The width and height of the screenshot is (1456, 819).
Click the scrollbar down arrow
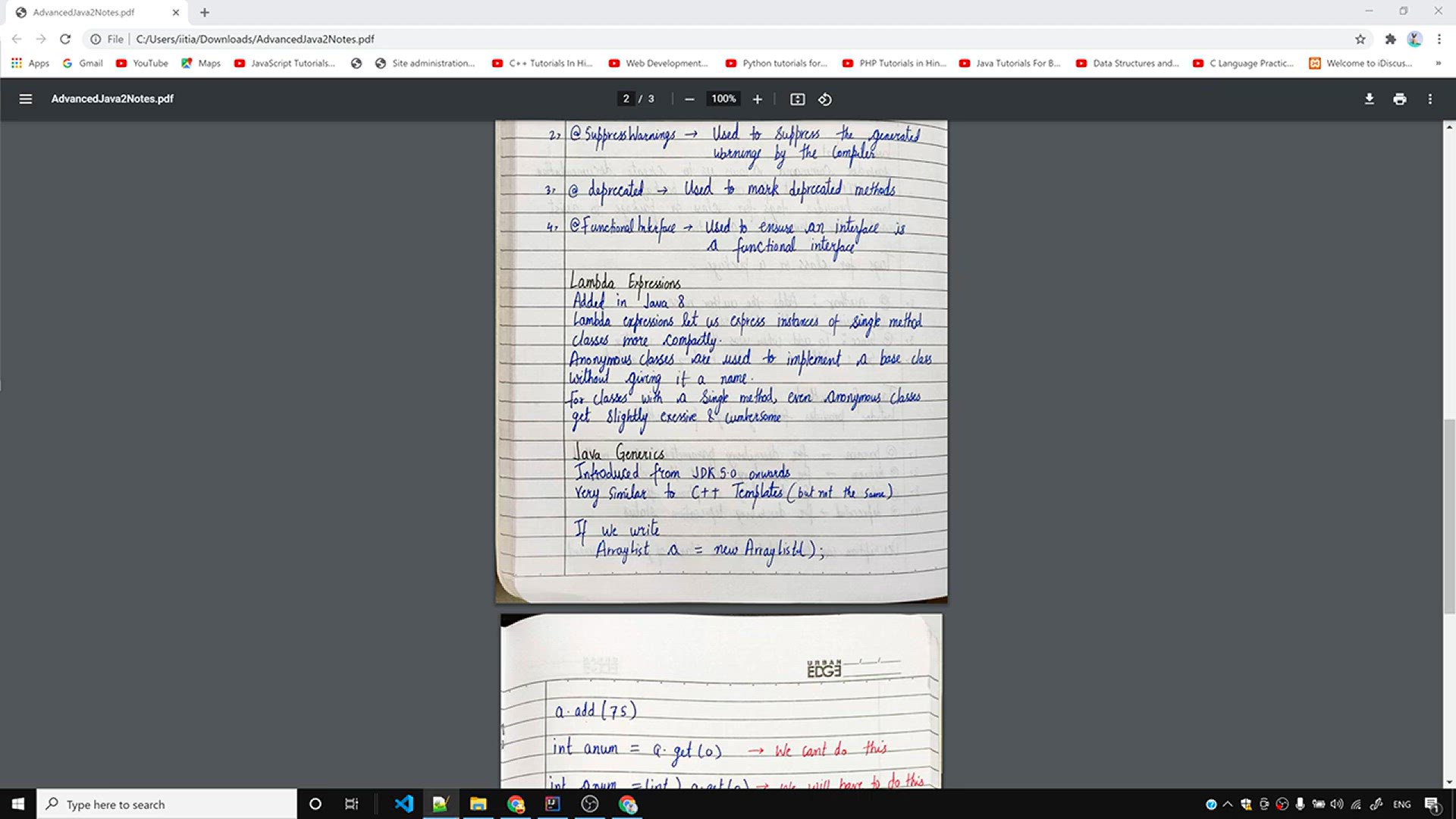pos(1449,782)
